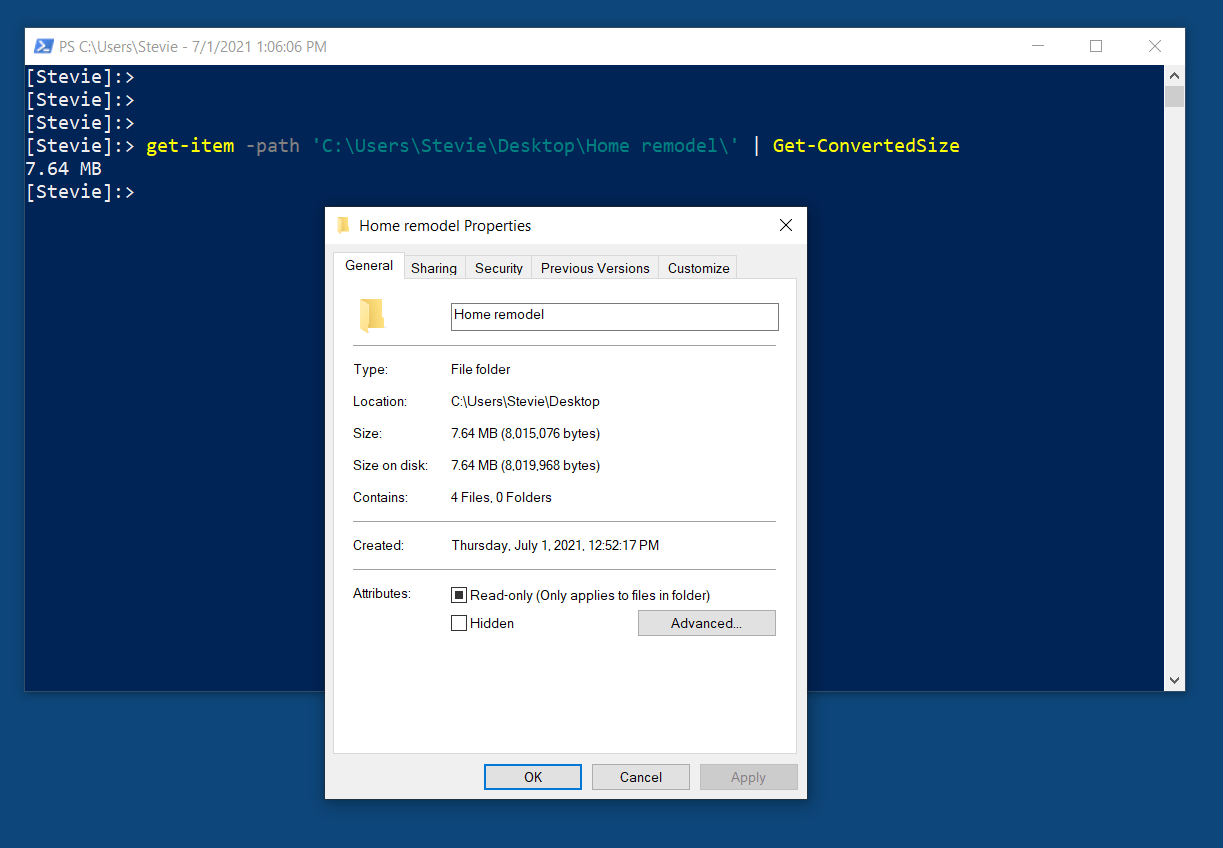The image size is (1223, 848).
Task: Return to the General tab
Action: [x=368, y=265]
